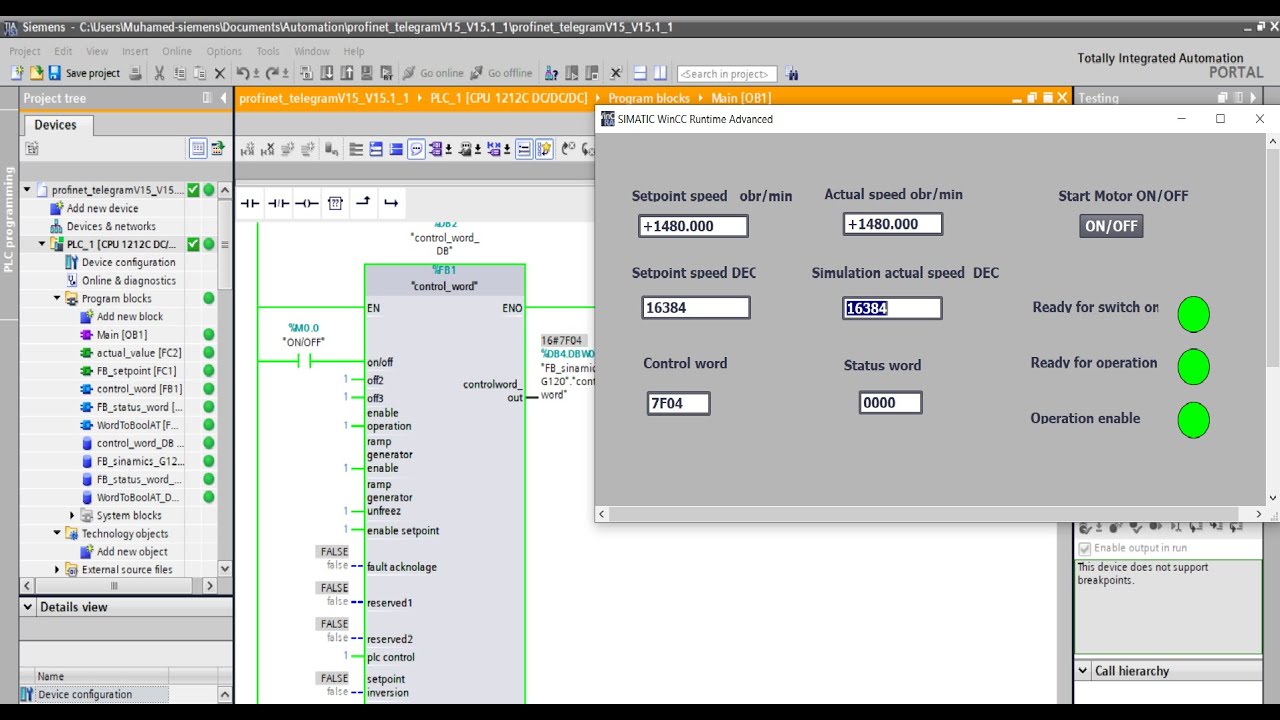Image resolution: width=1280 pixels, height=720 pixels.
Task: Check the Enable output in run checkbox
Action: pos(1084,548)
